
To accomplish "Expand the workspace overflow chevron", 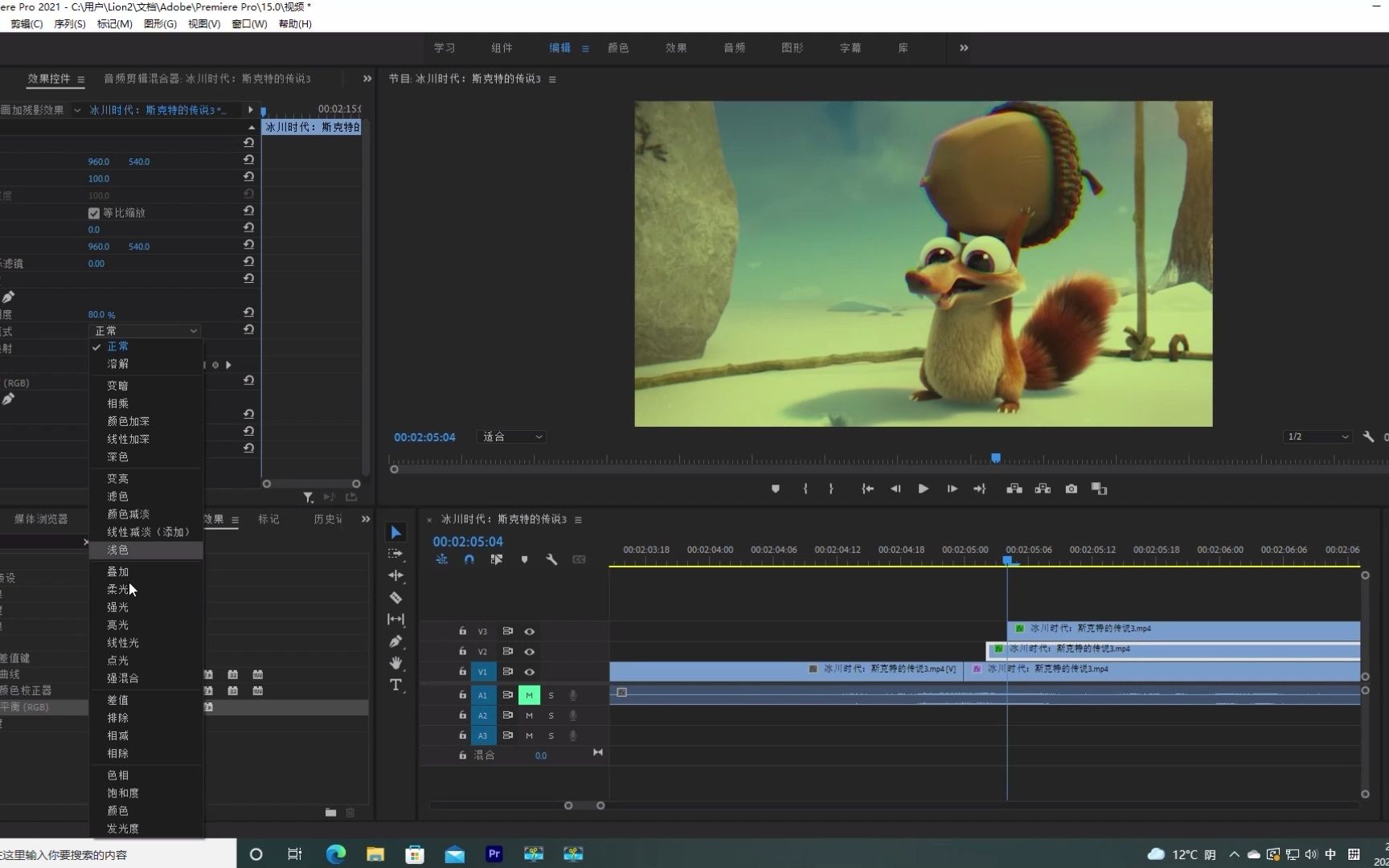I will [x=963, y=48].
